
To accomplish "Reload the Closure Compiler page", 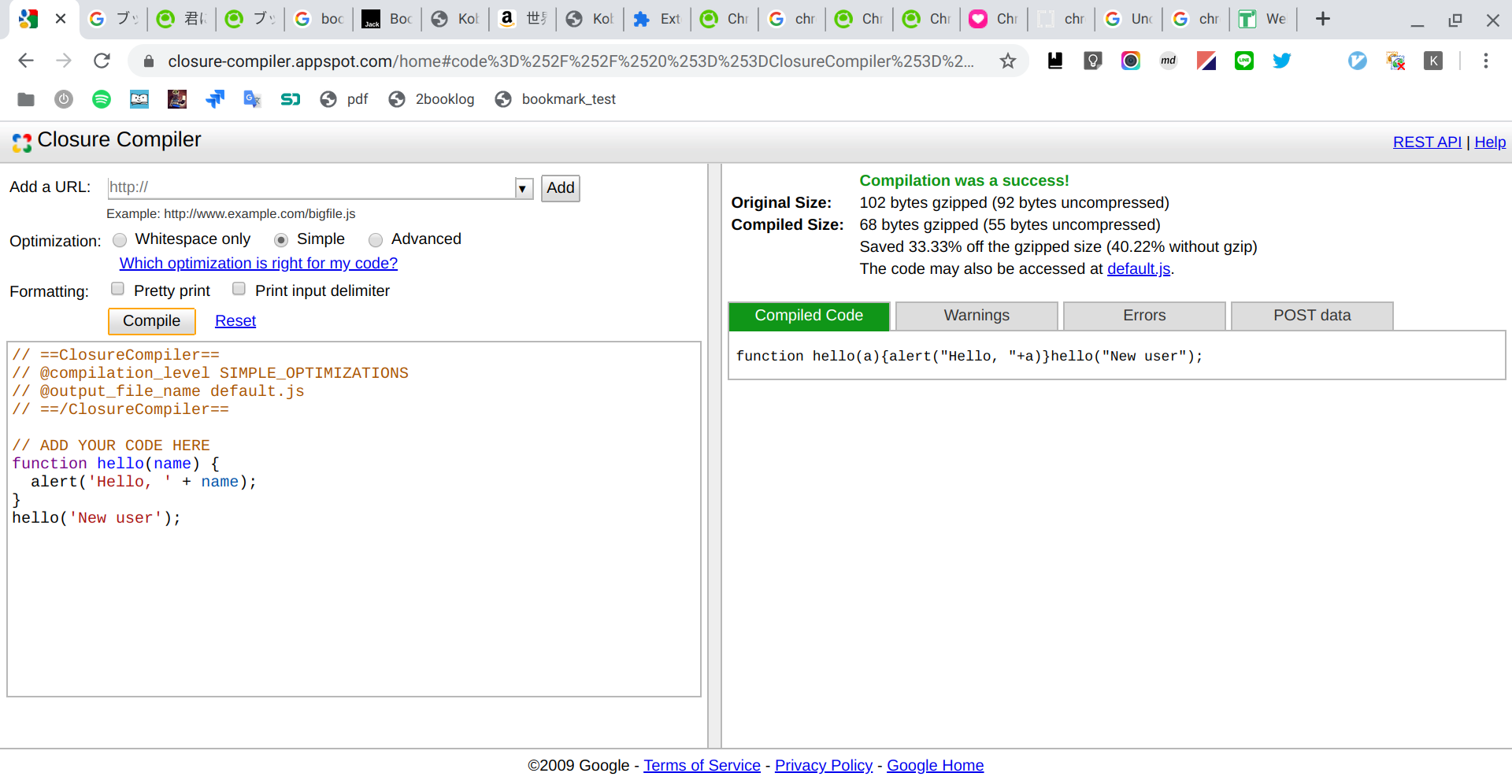I will point(102,61).
